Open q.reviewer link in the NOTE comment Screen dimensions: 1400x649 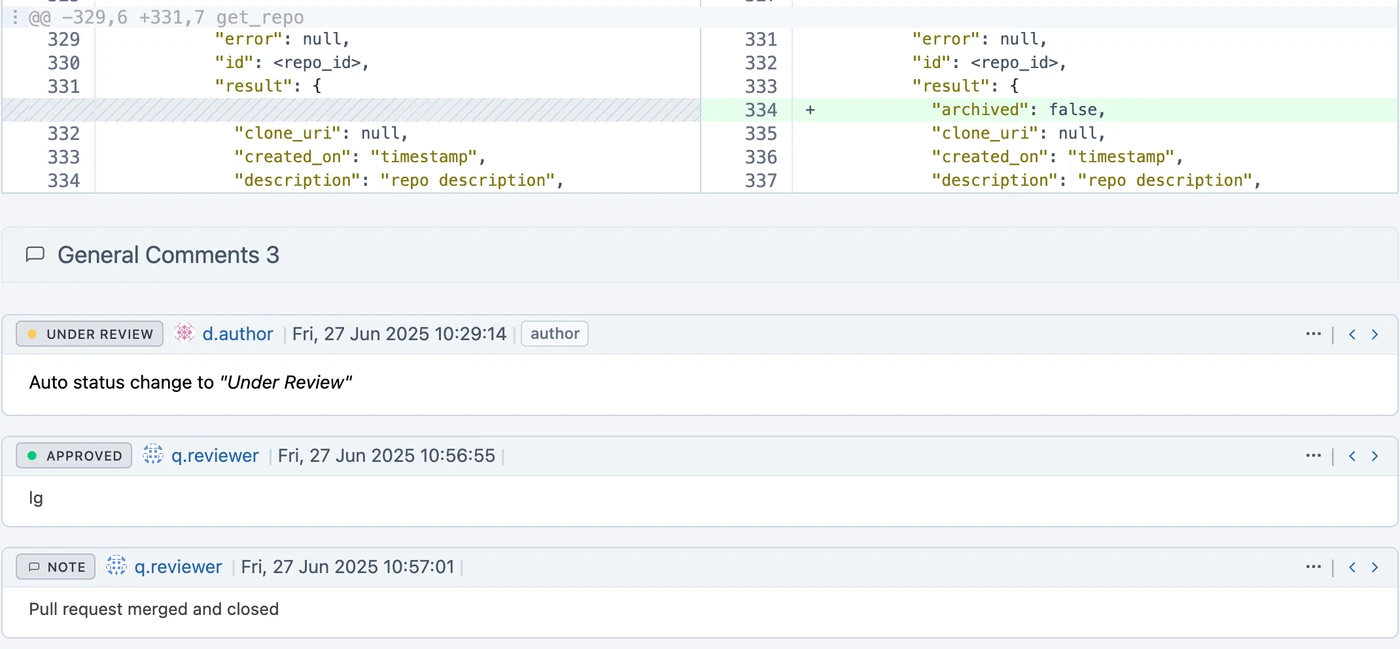(x=178, y=567)
